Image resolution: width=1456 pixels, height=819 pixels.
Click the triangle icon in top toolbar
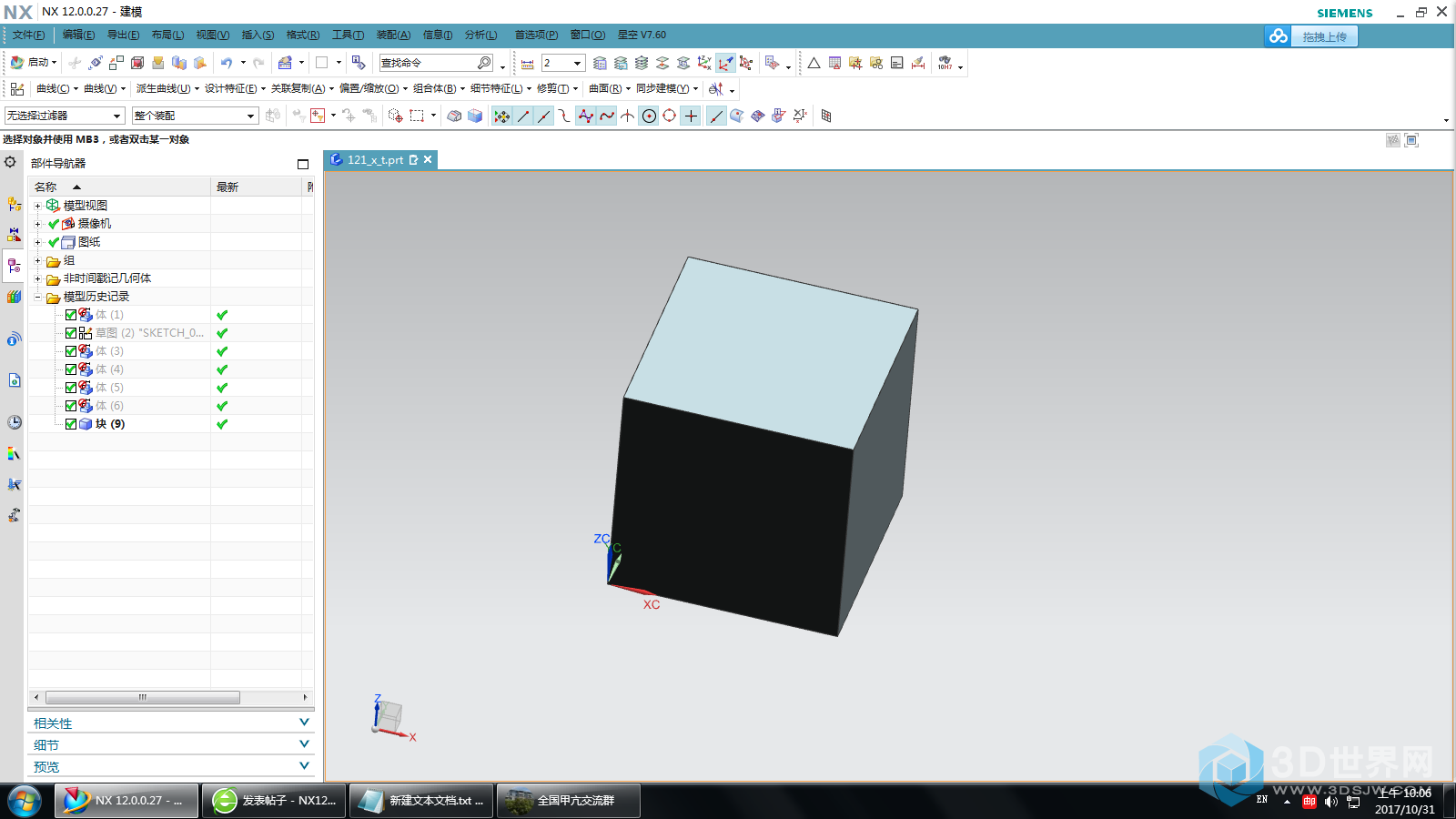814,63
